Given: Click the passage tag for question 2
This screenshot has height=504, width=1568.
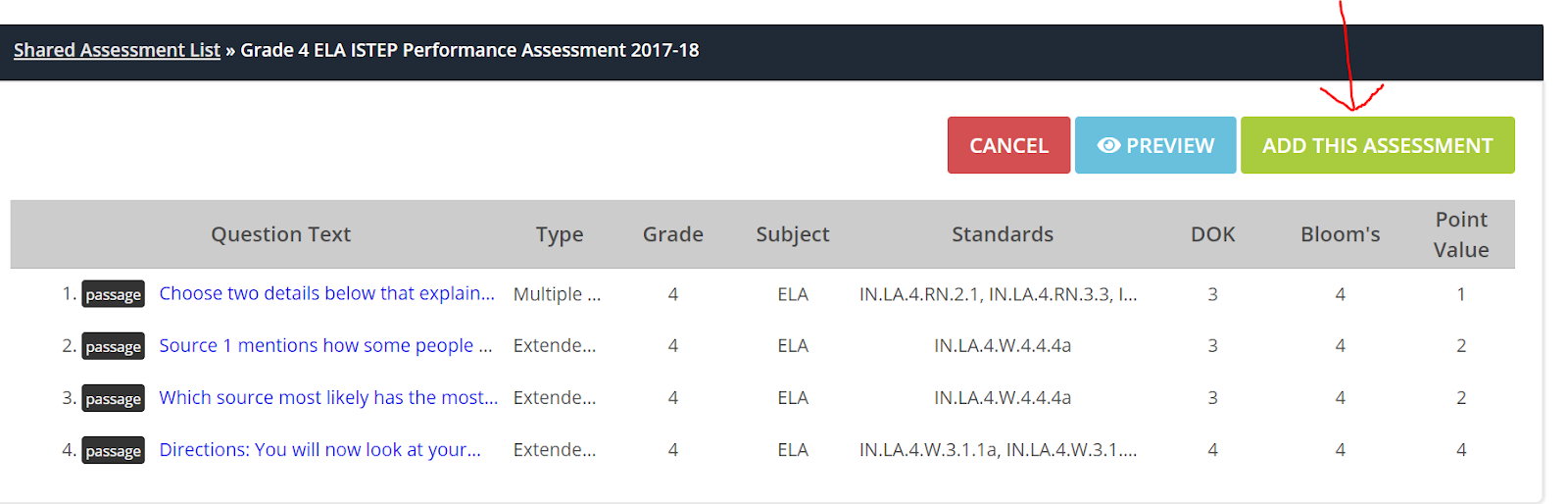Looking at the screenshot, I should pos(113,346).
